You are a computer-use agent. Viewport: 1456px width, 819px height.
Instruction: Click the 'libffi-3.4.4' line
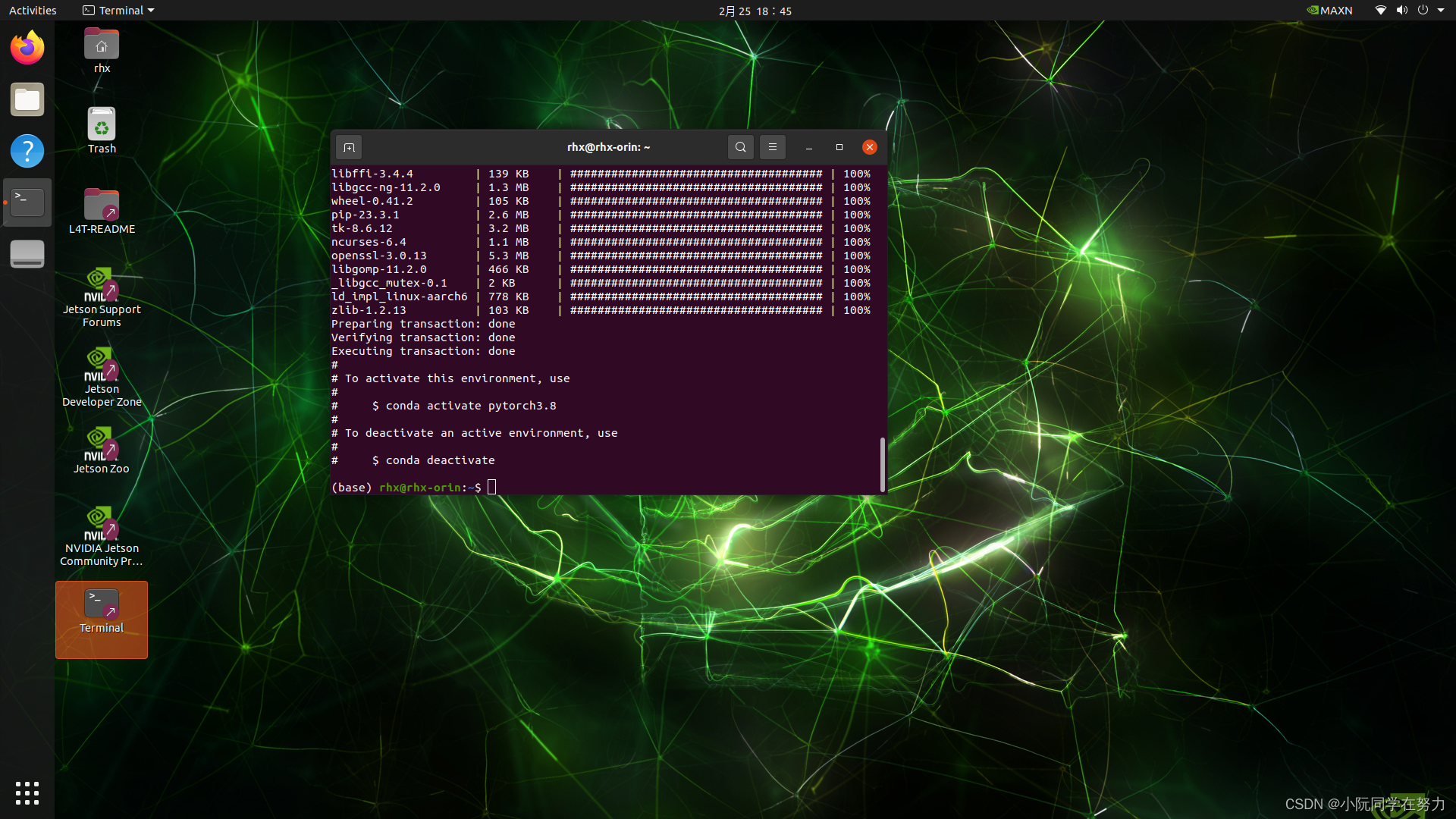coord(601,174)
